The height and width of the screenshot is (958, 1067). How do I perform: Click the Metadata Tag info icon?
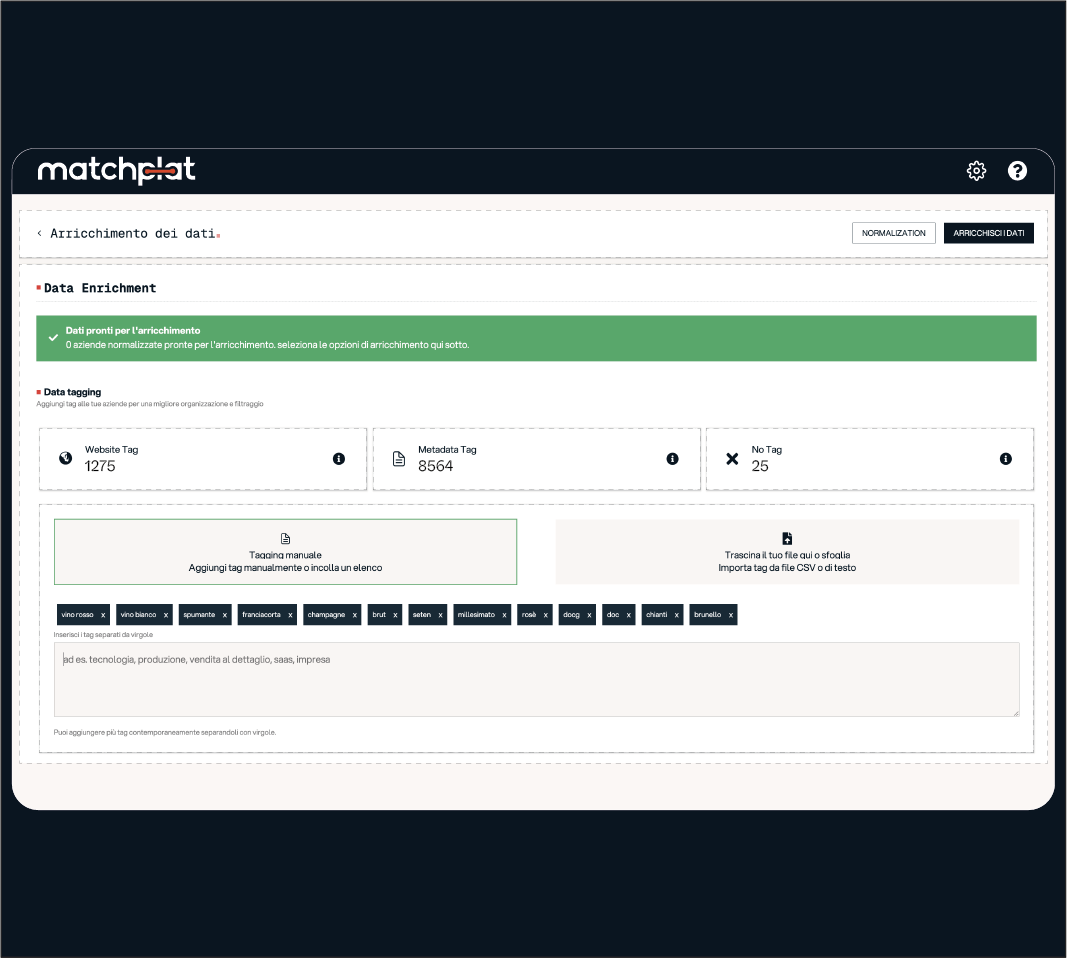coord(672,459)
